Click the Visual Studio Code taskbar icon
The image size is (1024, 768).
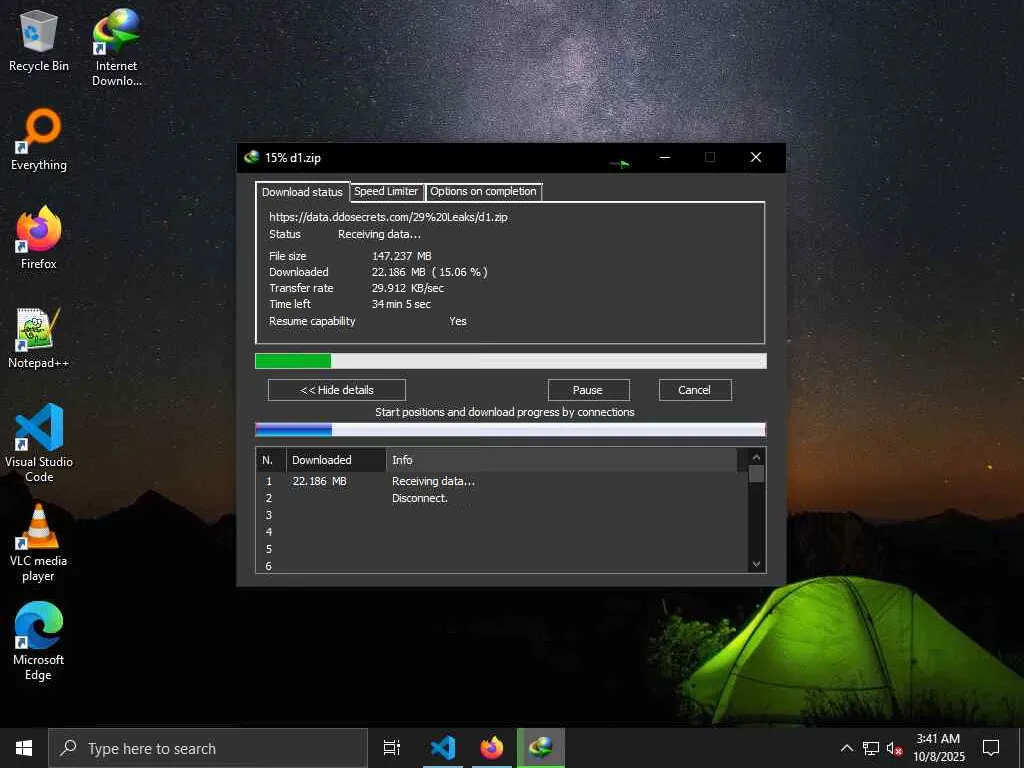click(x=443, y=748)
